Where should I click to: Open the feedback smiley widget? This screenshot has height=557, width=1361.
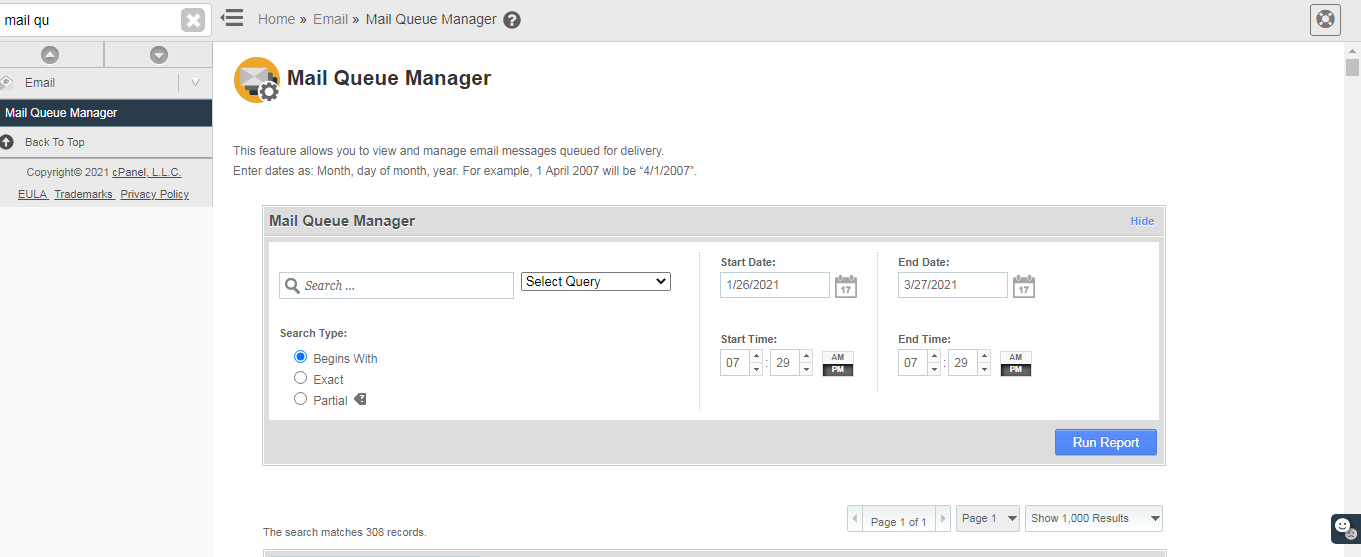tap(1346, 528)
